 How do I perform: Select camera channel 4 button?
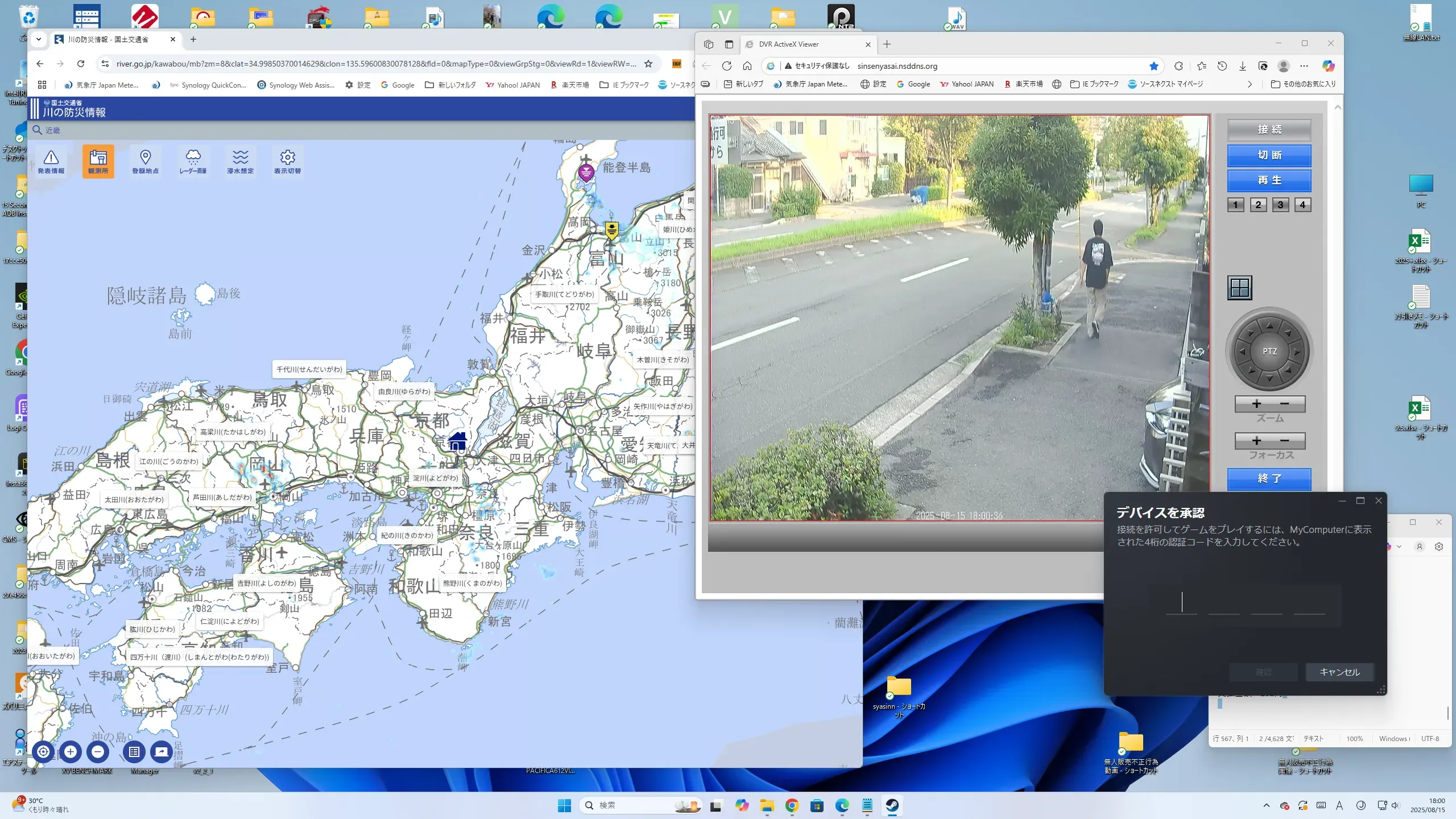click(1302, 205)
